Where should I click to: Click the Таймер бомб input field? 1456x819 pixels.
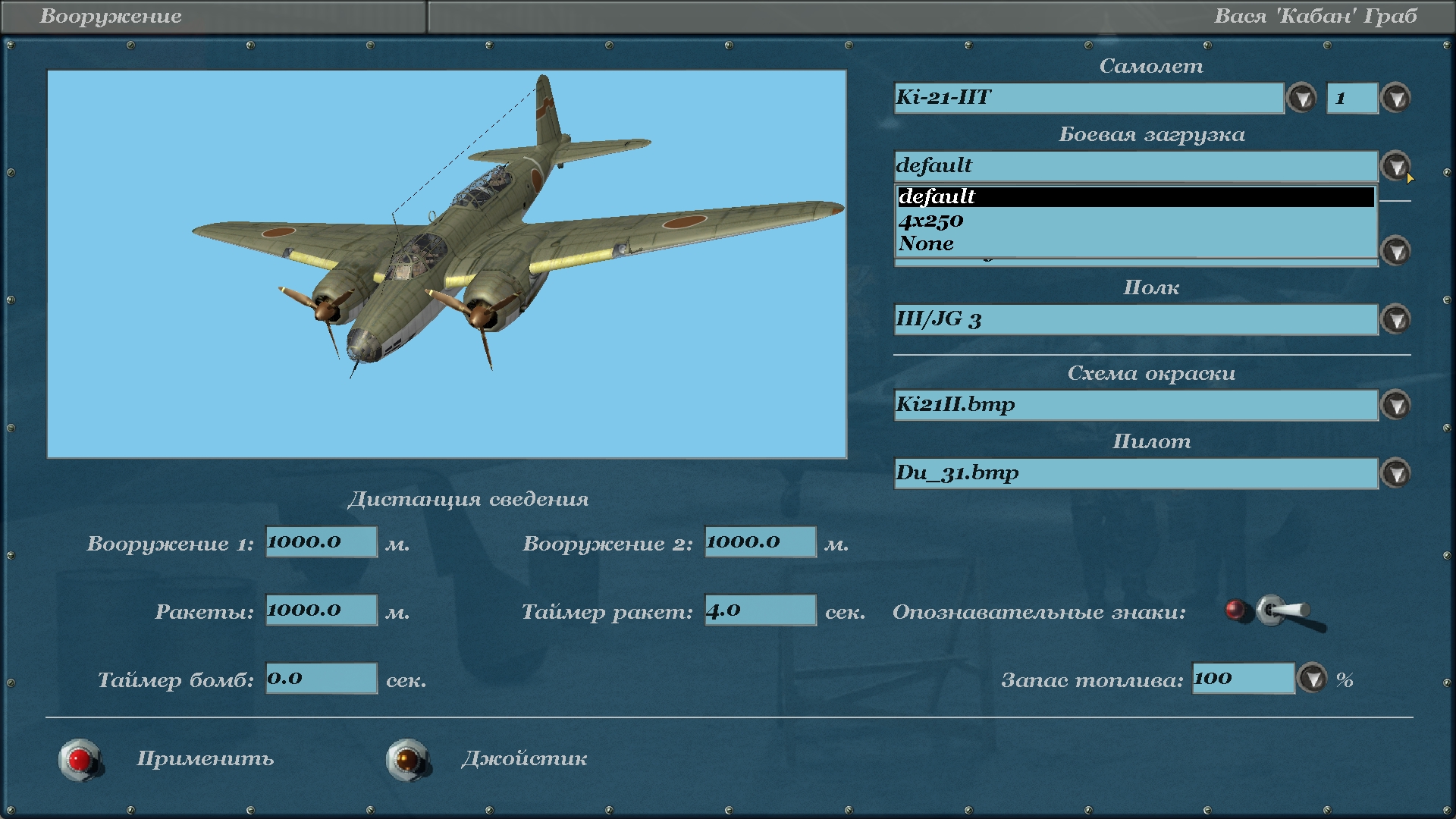point(321,679)
